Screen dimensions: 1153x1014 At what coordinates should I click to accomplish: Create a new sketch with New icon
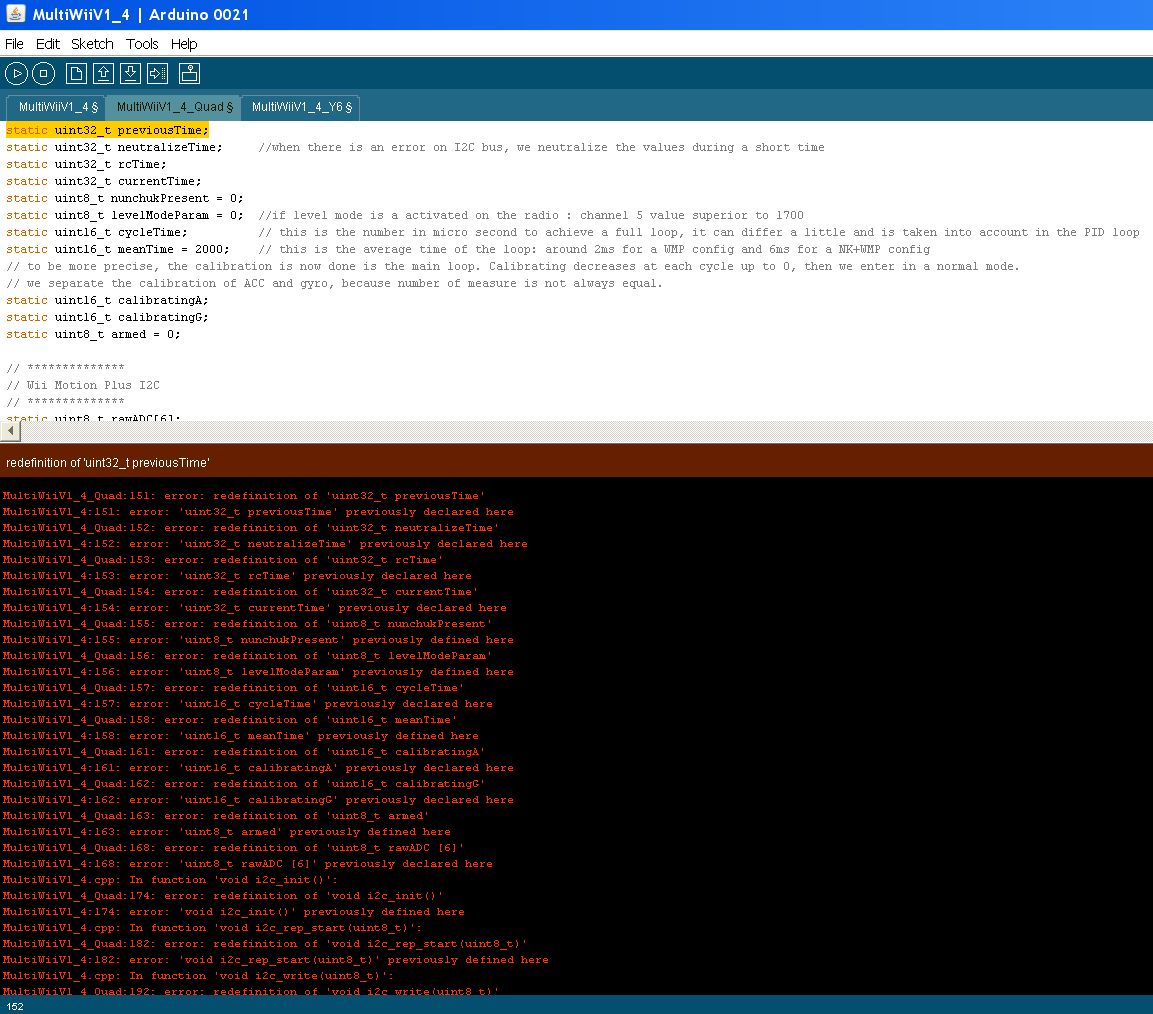(76, 73)
